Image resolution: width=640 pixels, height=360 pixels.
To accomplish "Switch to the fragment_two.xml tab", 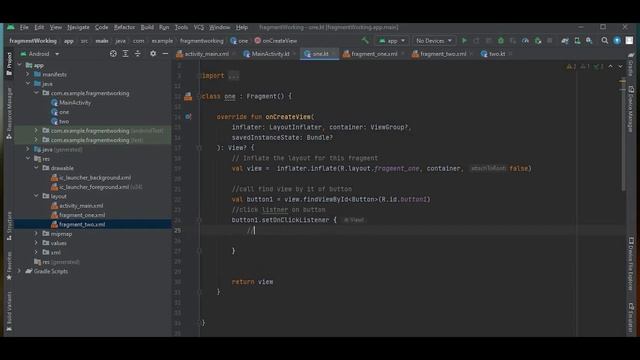I will 443,54.
